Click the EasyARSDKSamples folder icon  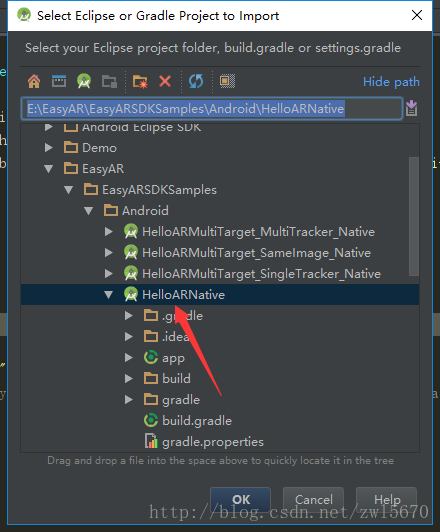(91, 189)
